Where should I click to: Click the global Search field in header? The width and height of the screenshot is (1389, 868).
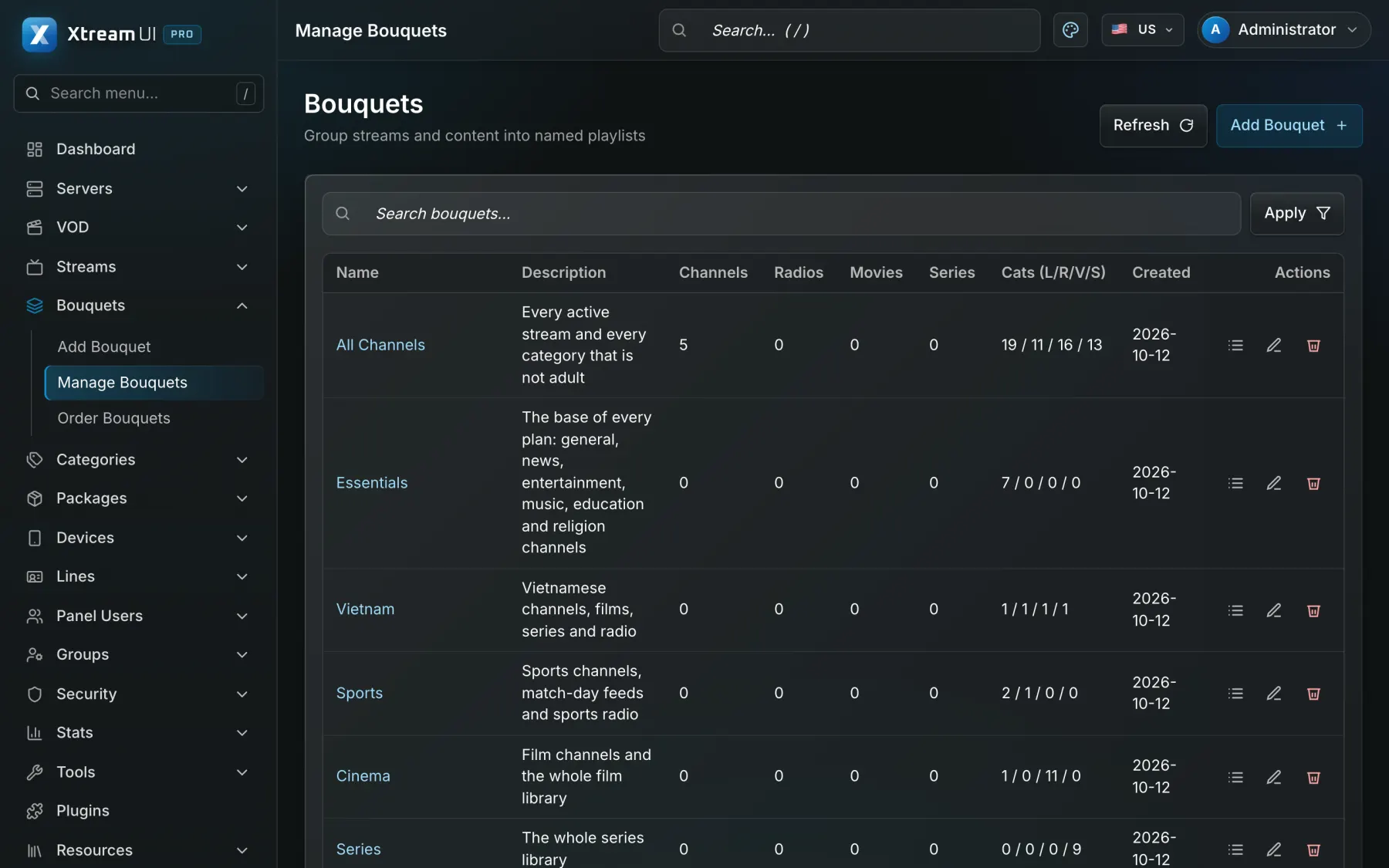[849, 30]
